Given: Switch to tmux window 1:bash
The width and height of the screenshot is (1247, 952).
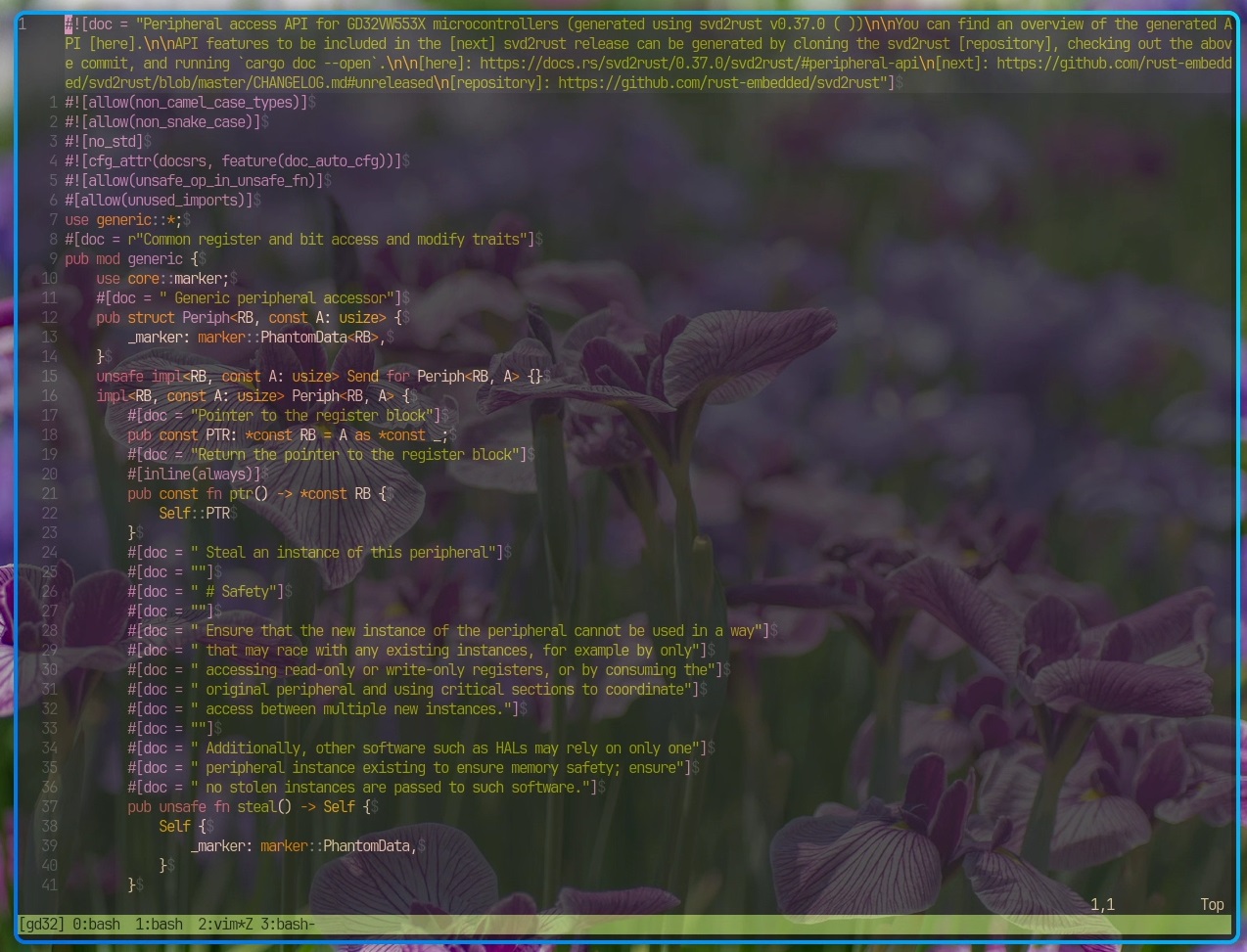Looking at the screenshot, I should [159, 924].
